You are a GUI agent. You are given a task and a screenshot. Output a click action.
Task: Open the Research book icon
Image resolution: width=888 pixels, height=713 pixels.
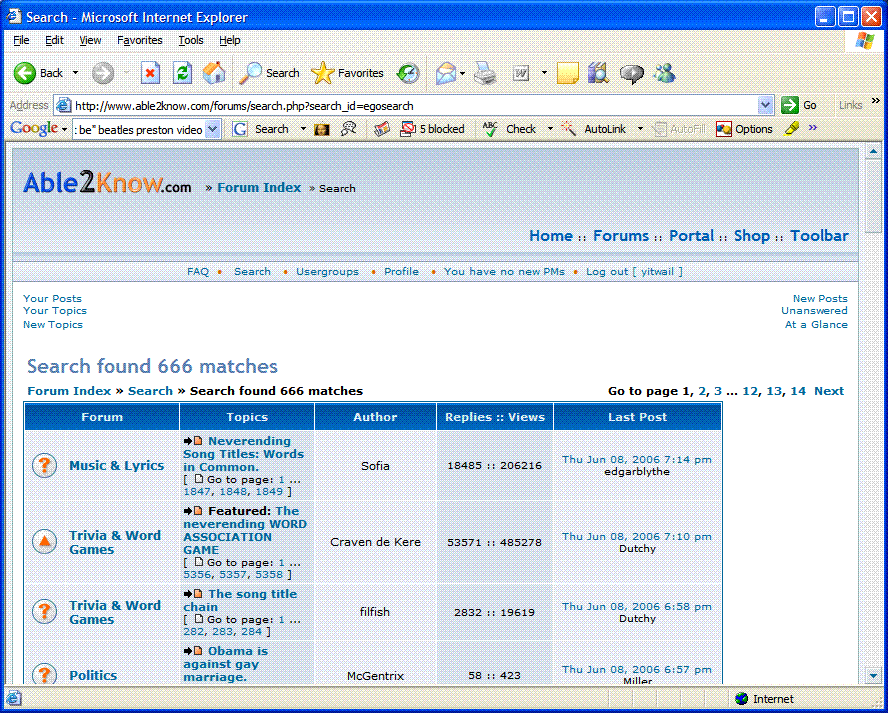pos(598,73)
